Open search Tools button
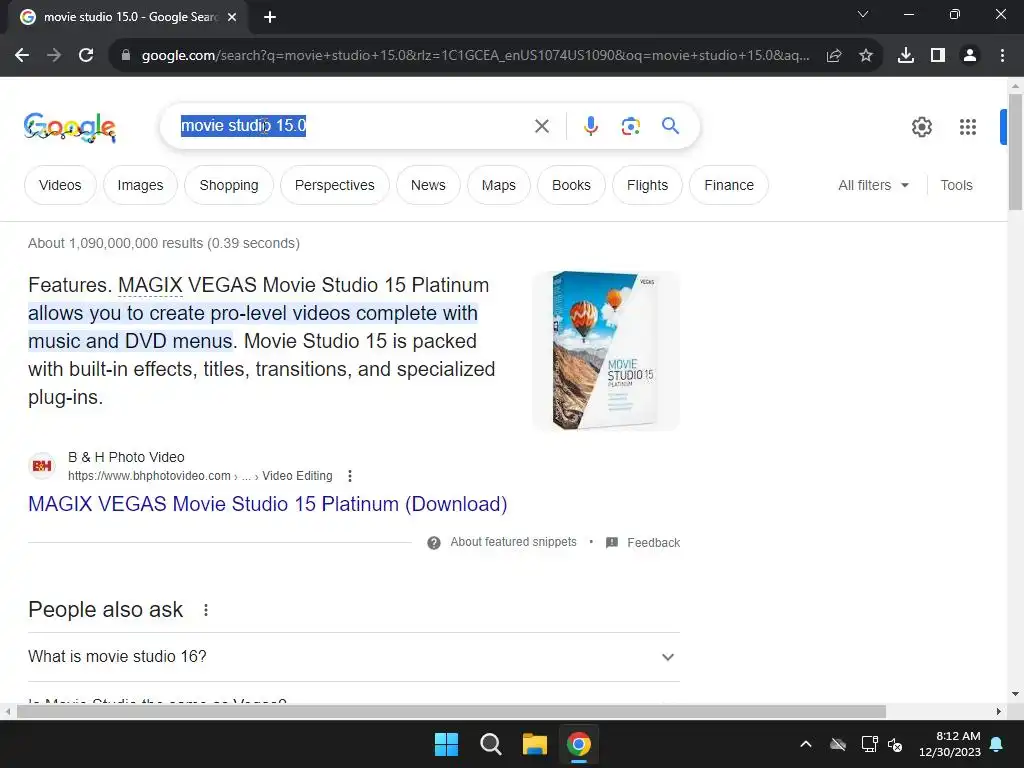Screen dimensions: 1024x768 pyautogui.click(x=957, y=185)
